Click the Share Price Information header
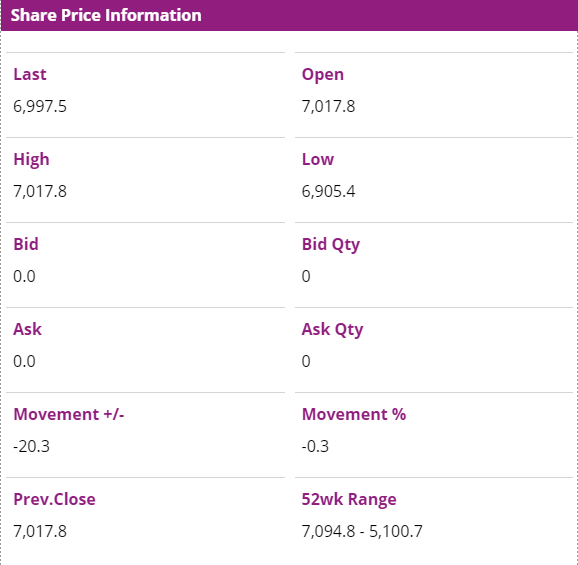 106,15
